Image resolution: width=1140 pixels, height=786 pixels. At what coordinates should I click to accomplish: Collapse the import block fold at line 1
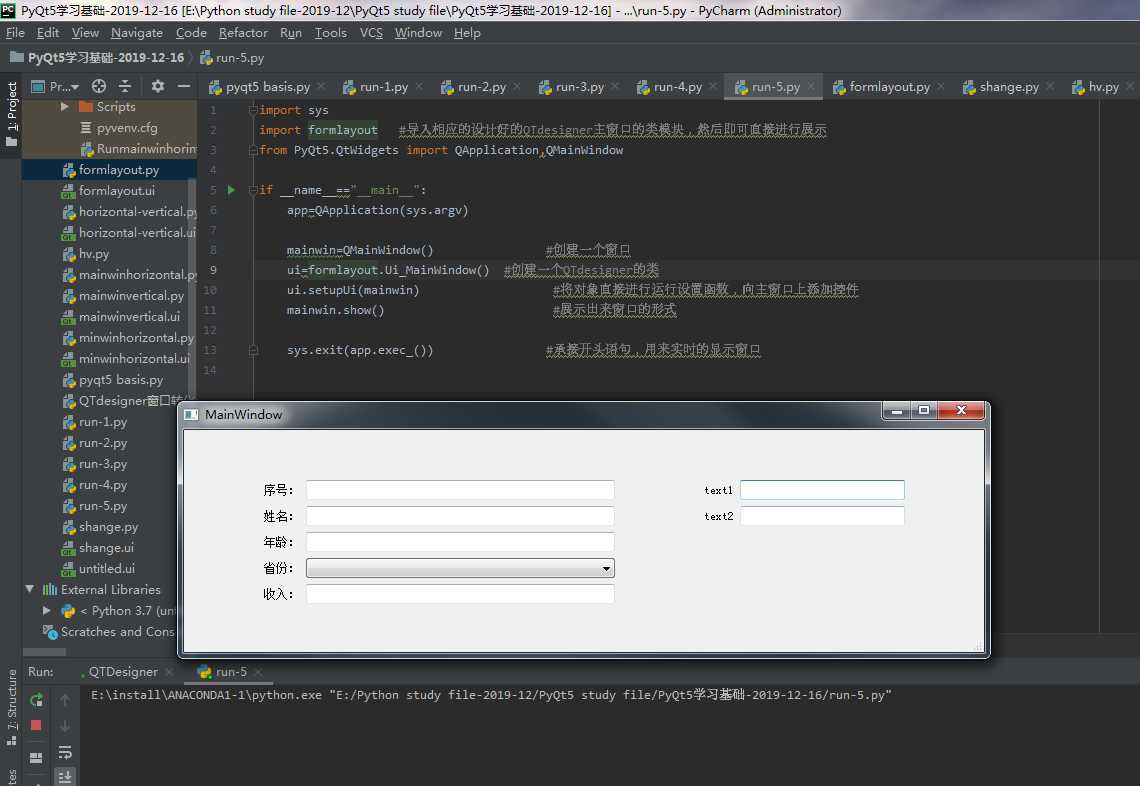(253, 110)
